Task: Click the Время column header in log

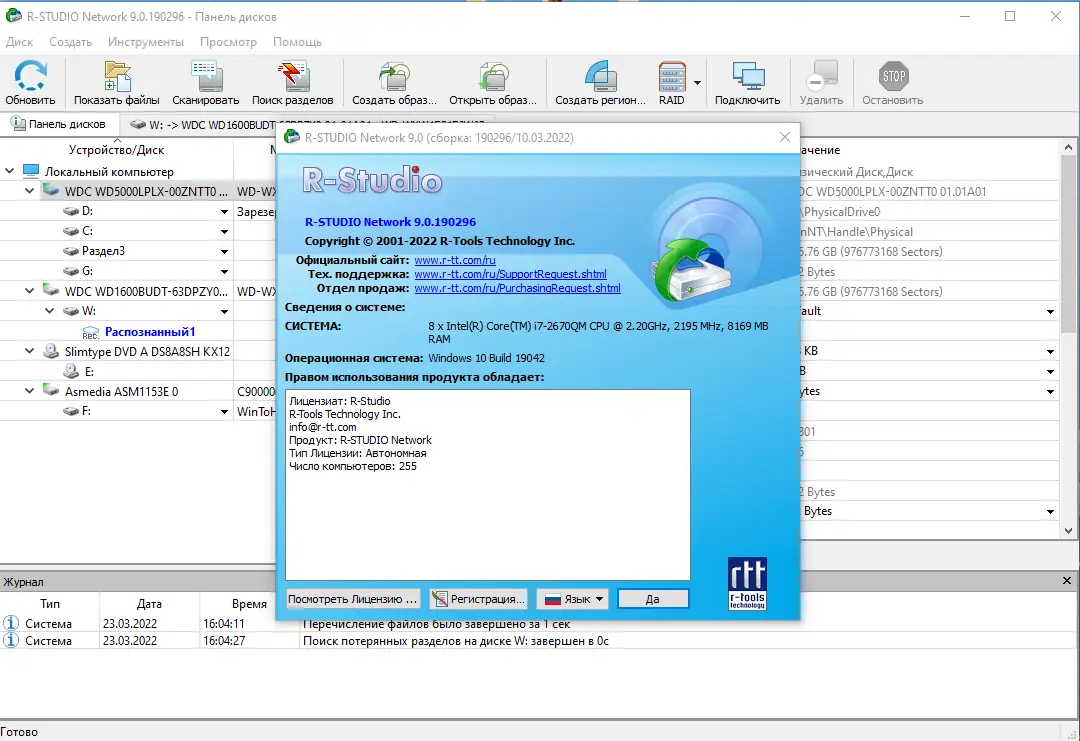Action: [249, 604]
